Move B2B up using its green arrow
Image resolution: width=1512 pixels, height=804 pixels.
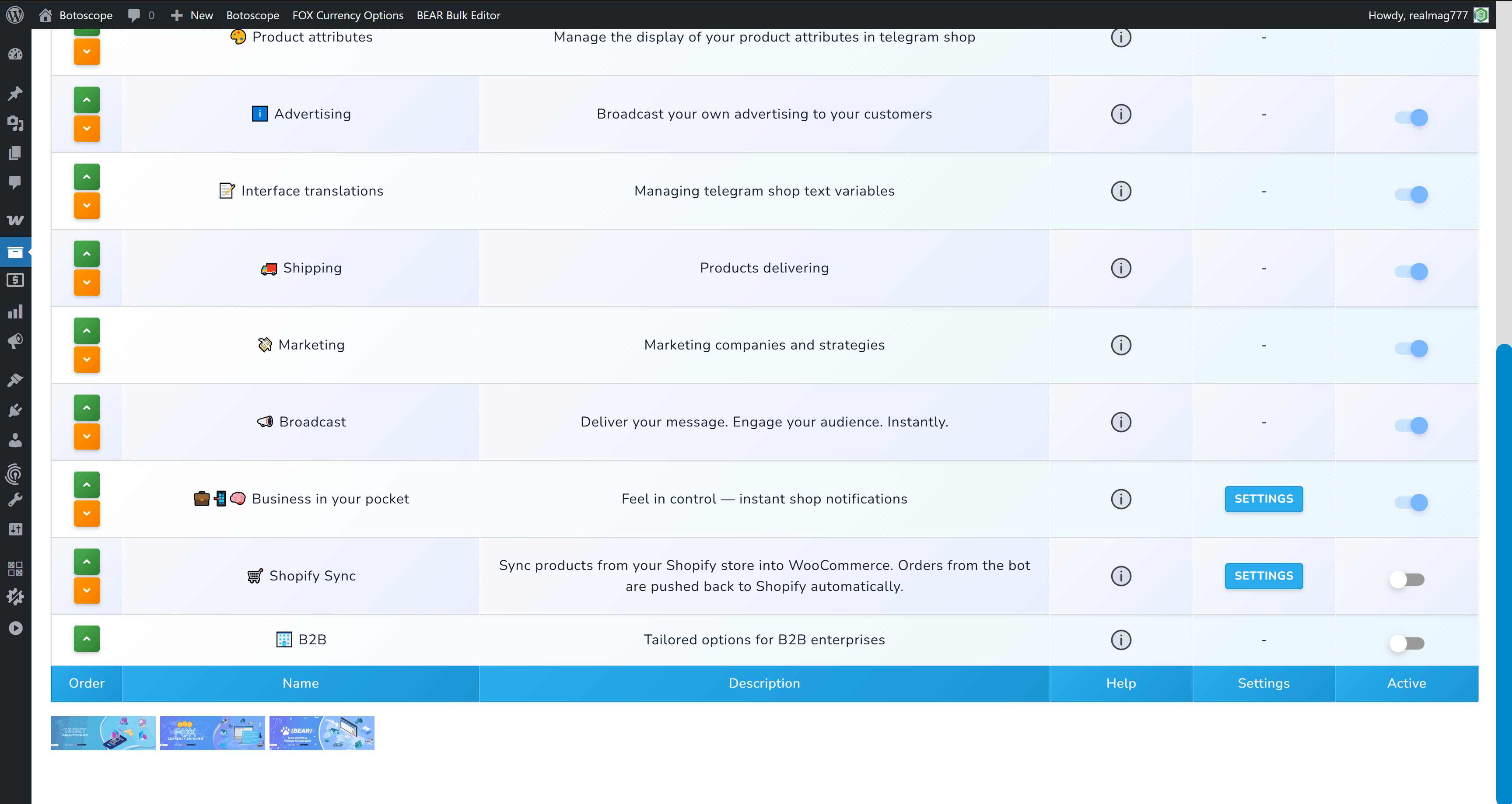click(86, 639)
